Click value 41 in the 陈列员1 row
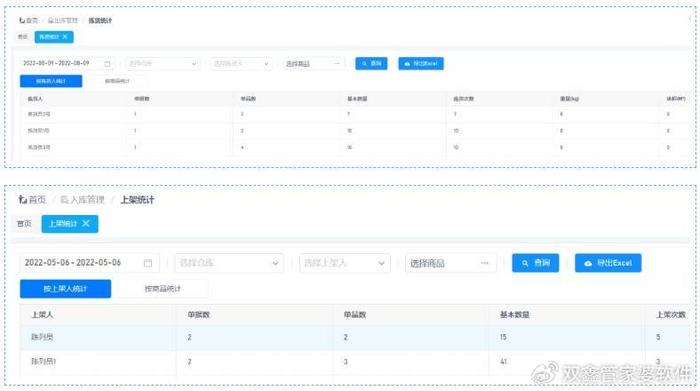 (x=503, y=362)
